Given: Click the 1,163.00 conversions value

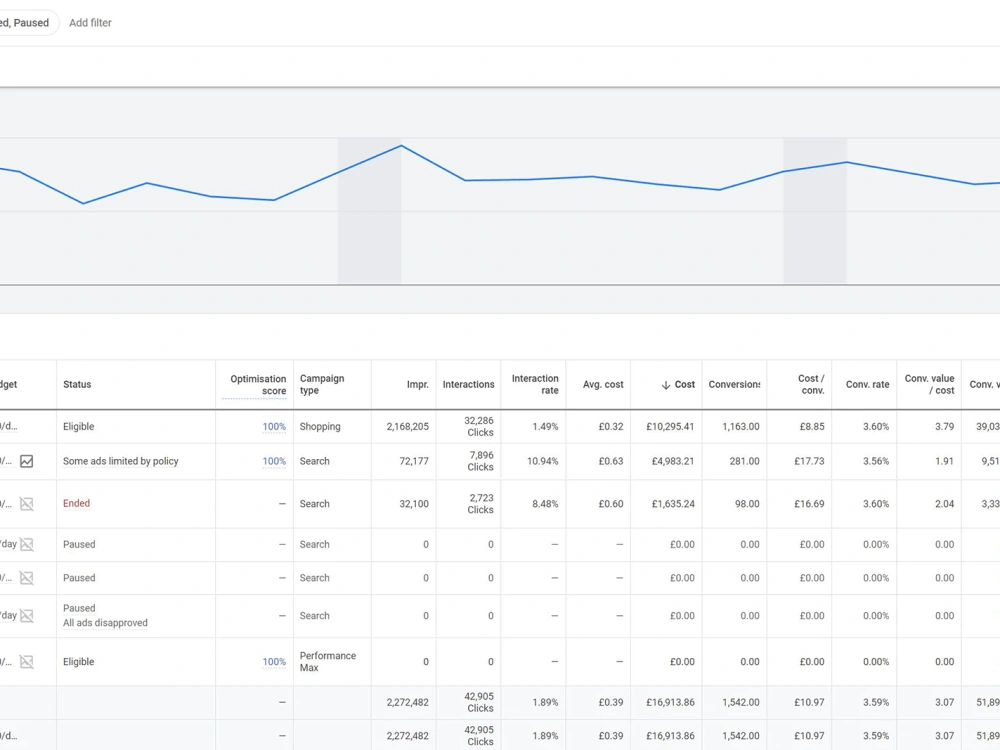Looking at the screenshot, I should 740,427.
